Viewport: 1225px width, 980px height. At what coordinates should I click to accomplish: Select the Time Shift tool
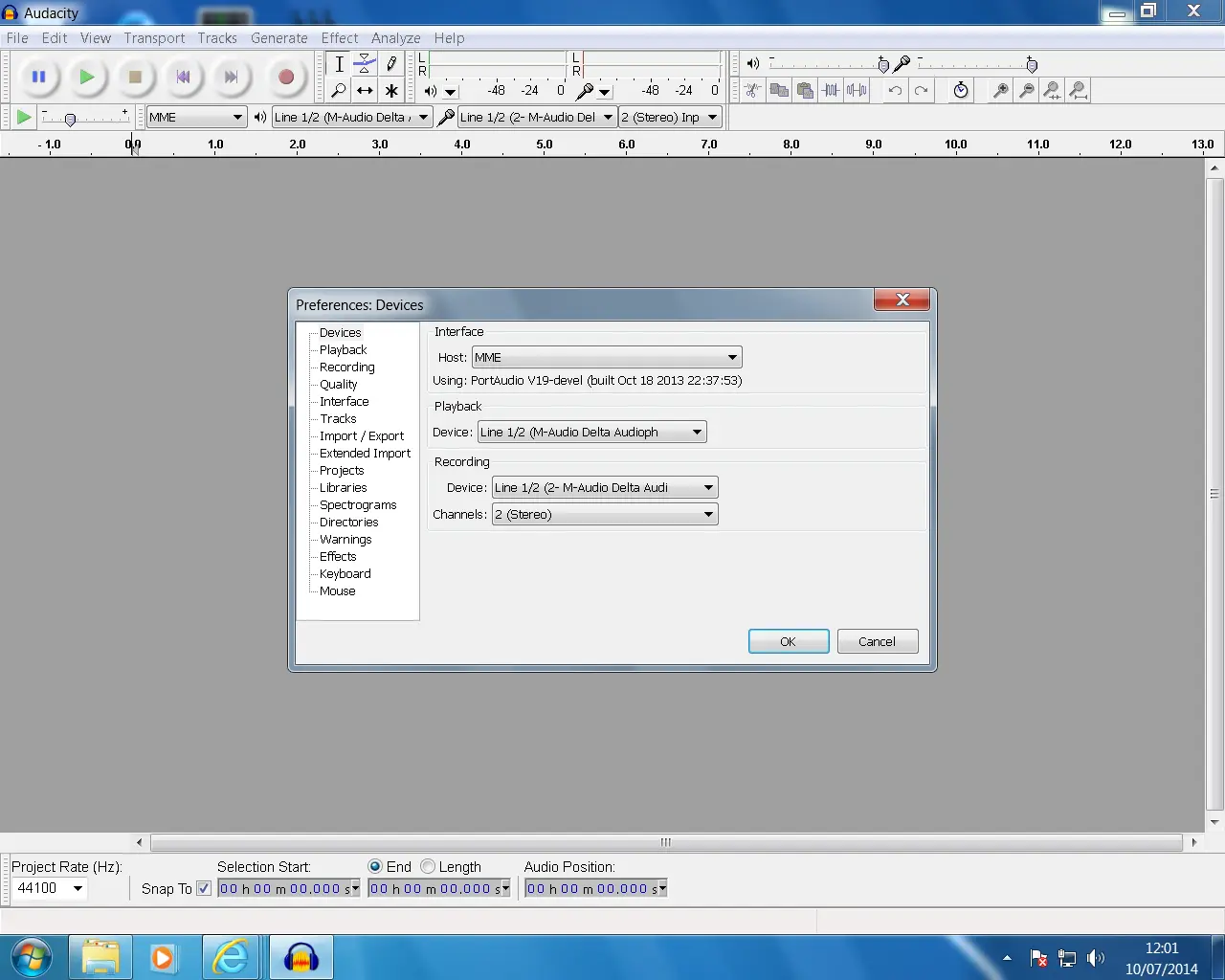365,91
